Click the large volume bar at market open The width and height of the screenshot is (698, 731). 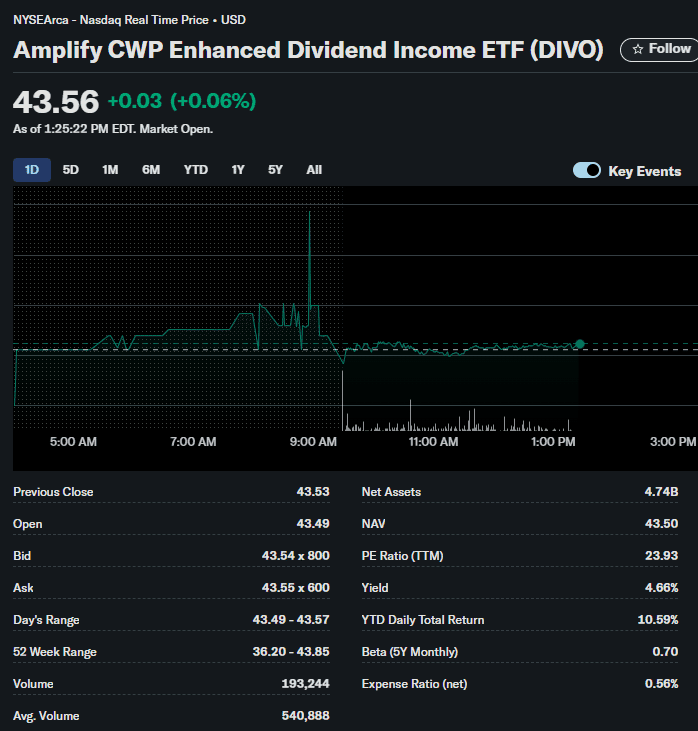click(x=343, y=400)
